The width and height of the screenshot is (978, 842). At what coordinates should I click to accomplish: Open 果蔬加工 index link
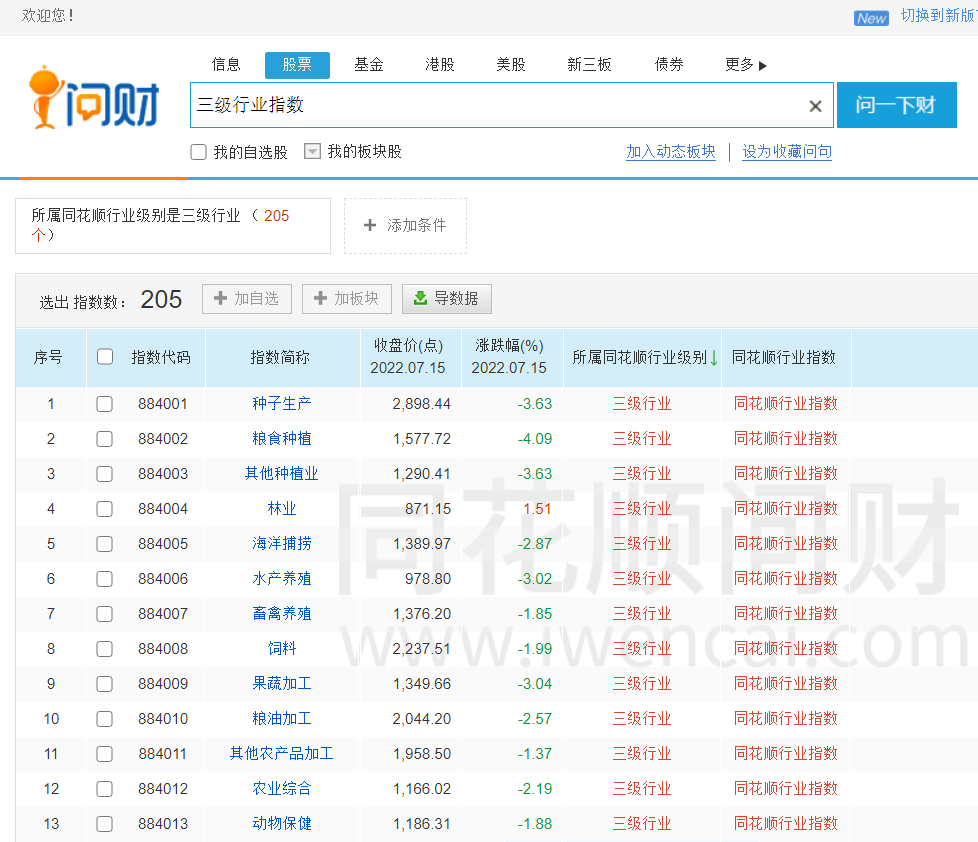pyautogui.click(x=282, y=683)
